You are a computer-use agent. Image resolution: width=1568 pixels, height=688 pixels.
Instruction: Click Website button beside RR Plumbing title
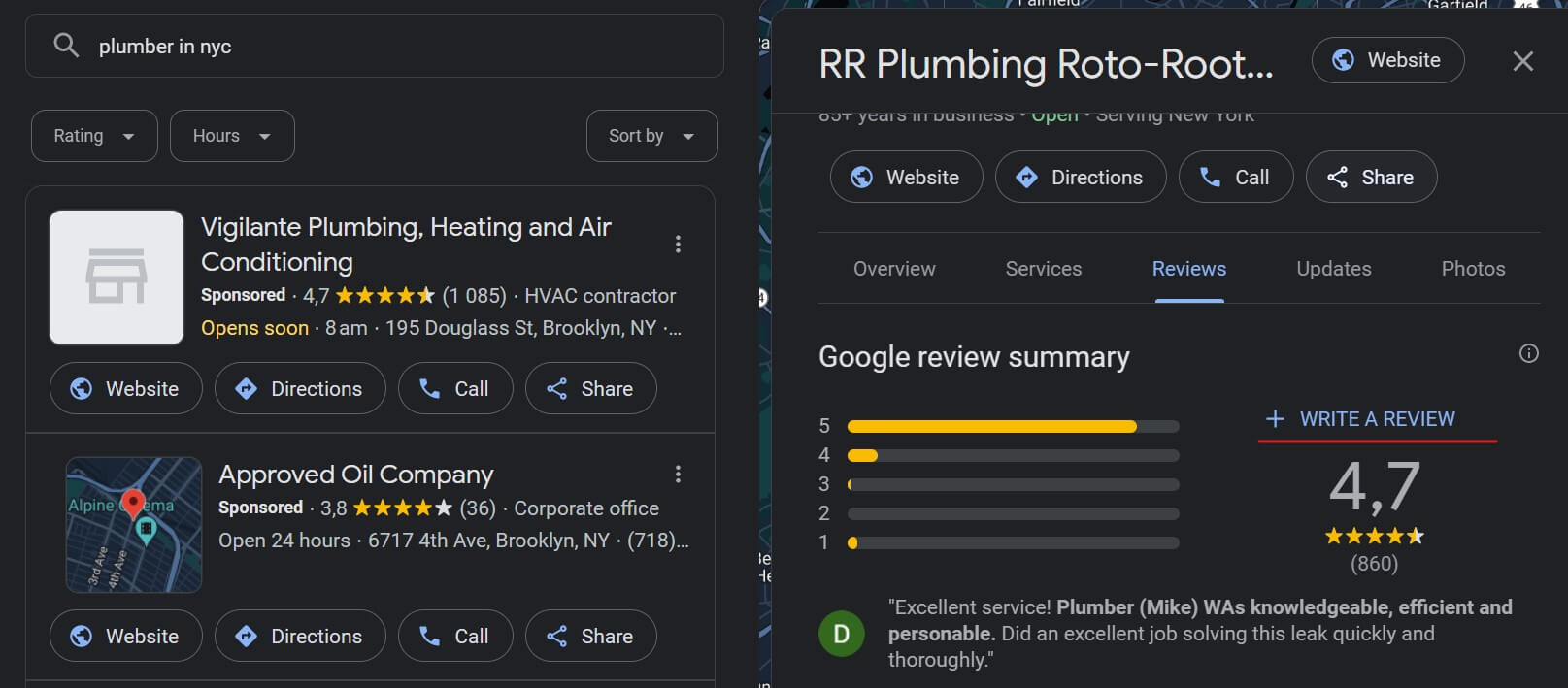point(1387,60)
